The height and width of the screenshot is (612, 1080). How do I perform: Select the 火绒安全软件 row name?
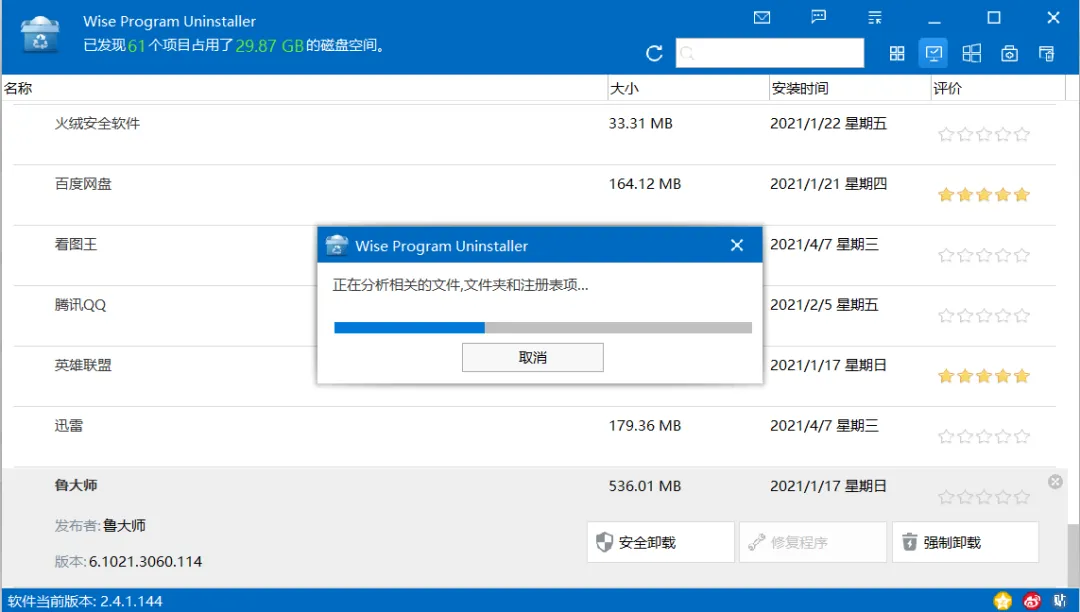[97, 123]
